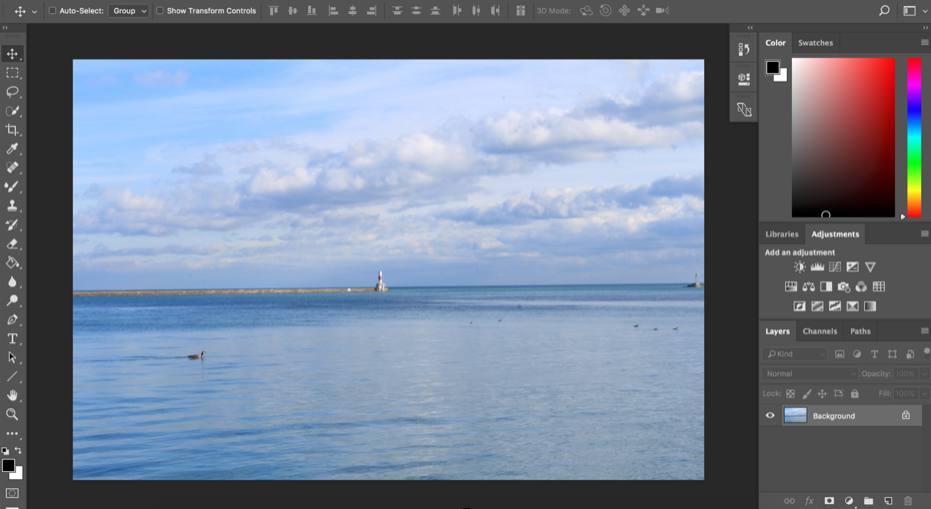Select the Zoom tool
The image size is (931, 509).
pos(12,415)
